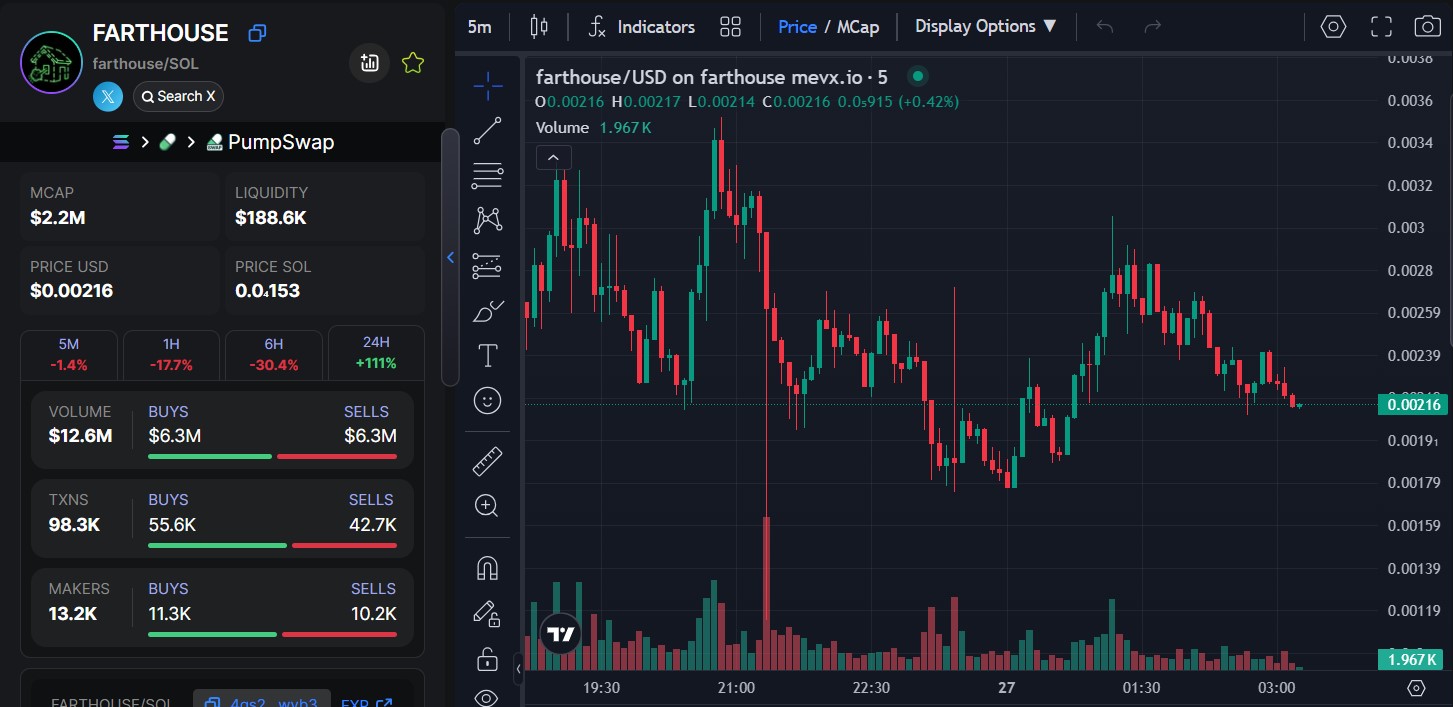The height and width of the screenshot is (707, 1453).
Task: Open the X (Twitter) profile link icon
Action: click(x=108, y=96)
